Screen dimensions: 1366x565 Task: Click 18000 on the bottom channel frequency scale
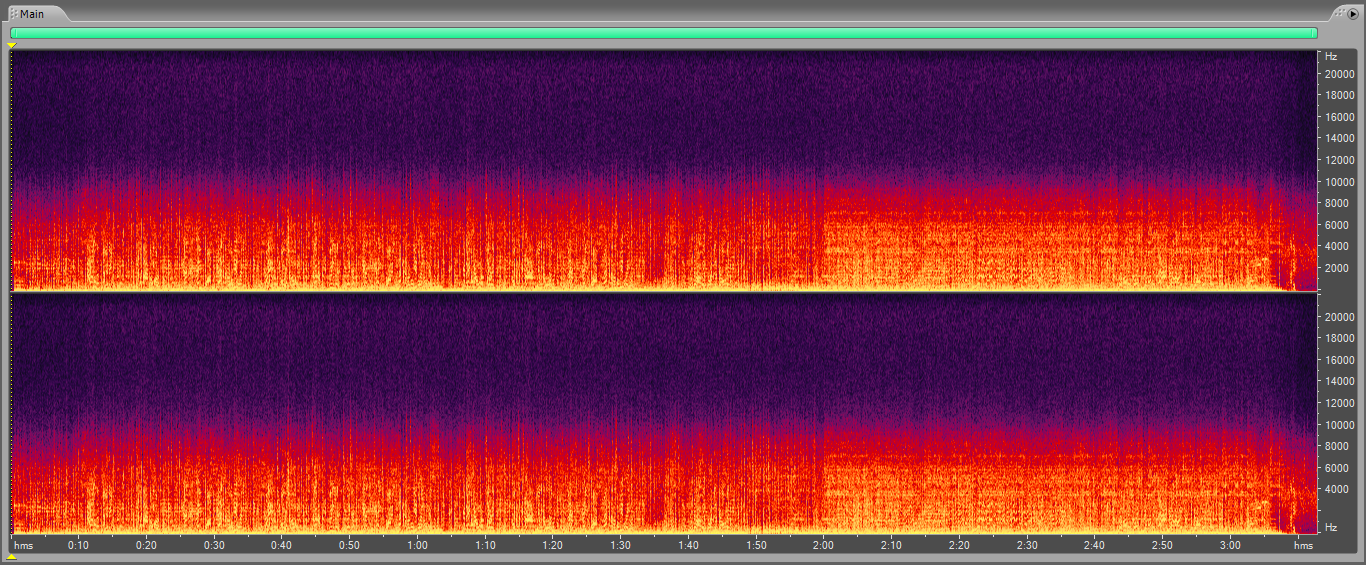(x=1339, y=339)
